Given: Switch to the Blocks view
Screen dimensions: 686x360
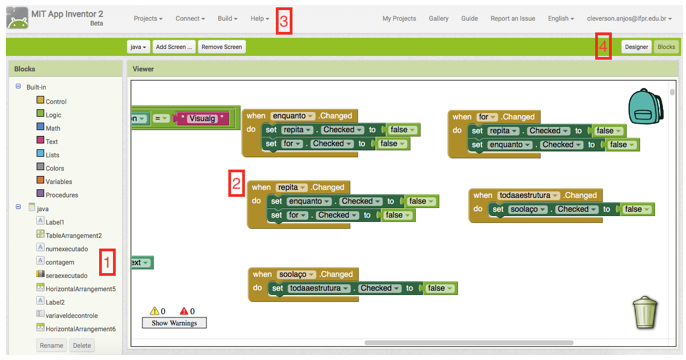Looking at the screenshot, I should [x=666, y=47].
